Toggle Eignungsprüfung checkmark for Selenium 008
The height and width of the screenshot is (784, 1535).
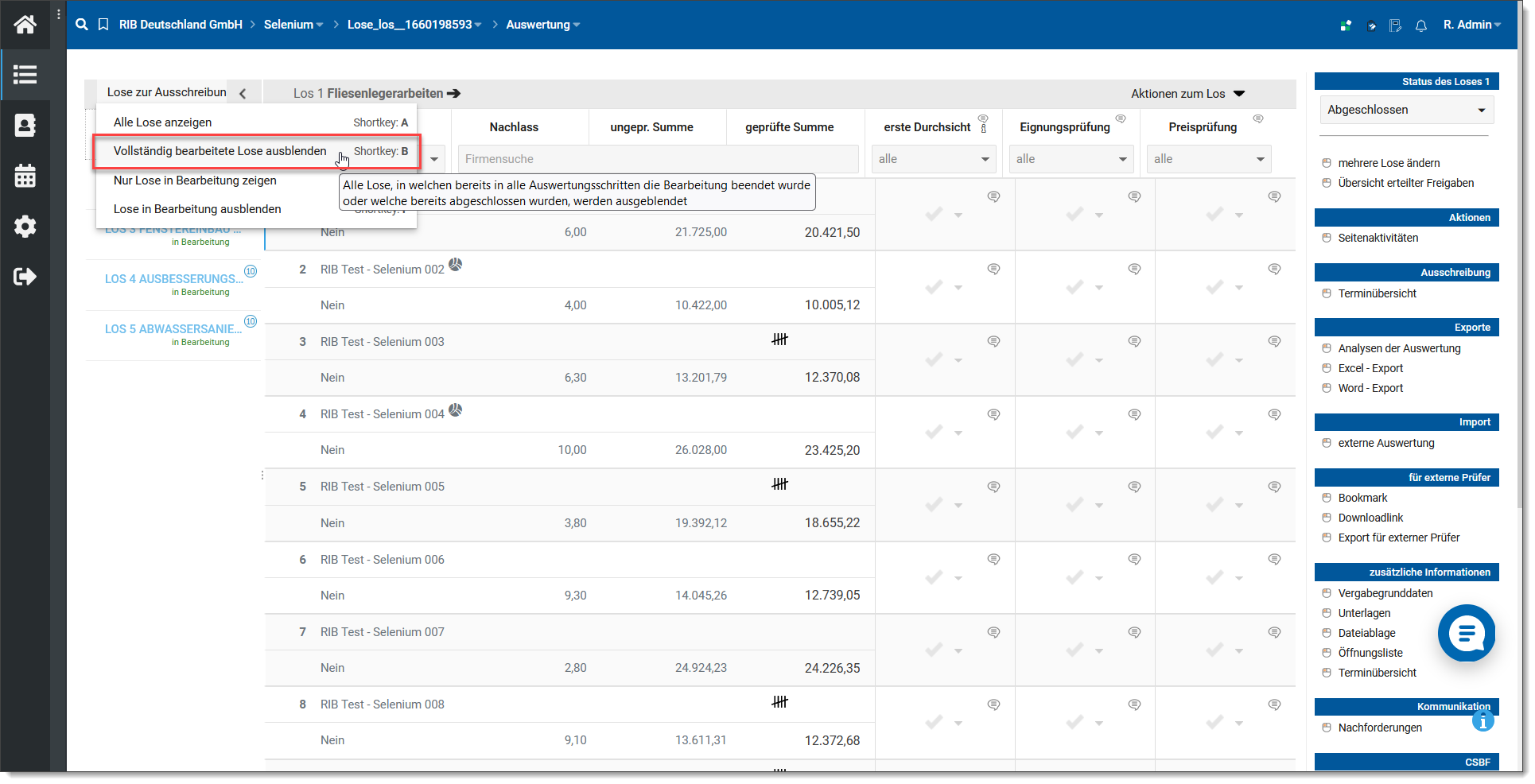coord(1075,722)
